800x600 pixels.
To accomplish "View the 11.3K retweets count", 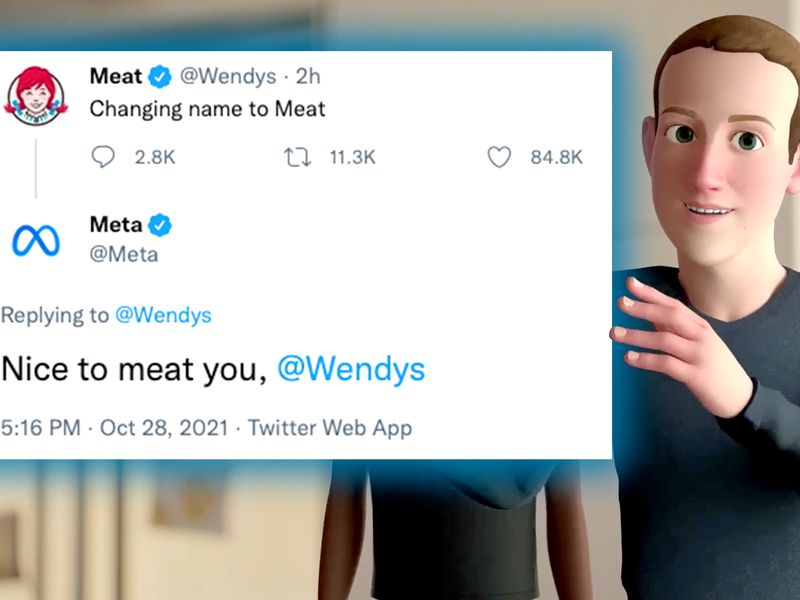I will pyautogui.click(x=353, y=157).
